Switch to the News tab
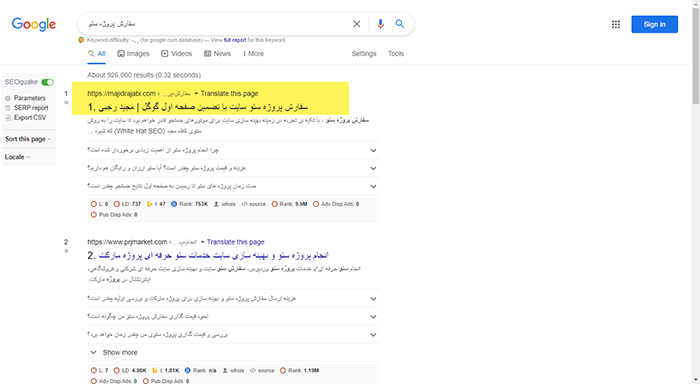This screenshot has width=700, height=384. pos(217,54)
